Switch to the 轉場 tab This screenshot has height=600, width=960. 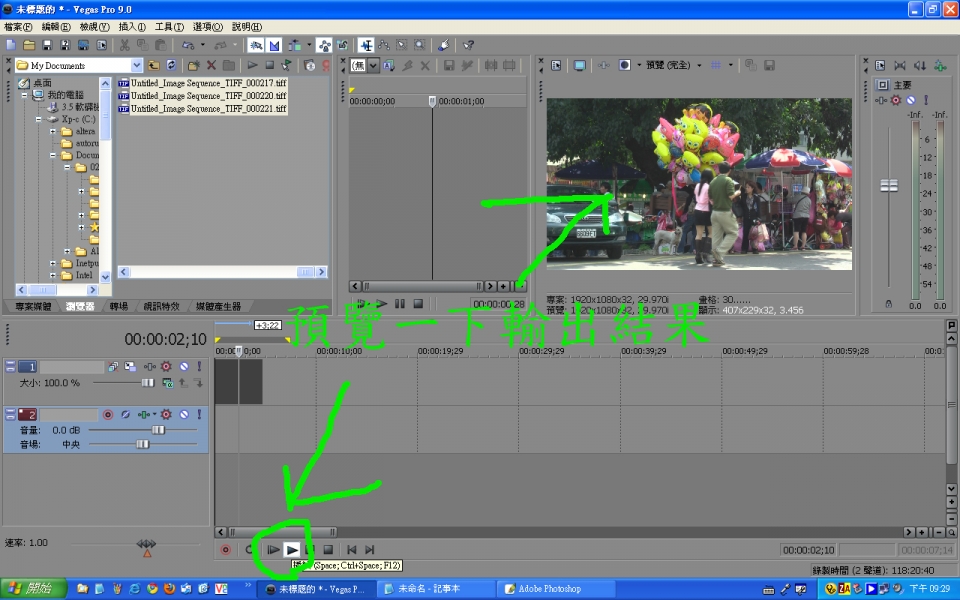[x=119, y=306]
